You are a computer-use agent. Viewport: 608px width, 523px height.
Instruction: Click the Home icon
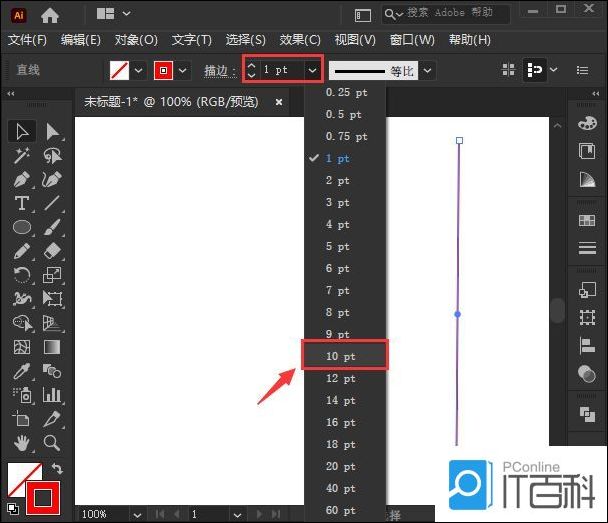coord(50,16)
